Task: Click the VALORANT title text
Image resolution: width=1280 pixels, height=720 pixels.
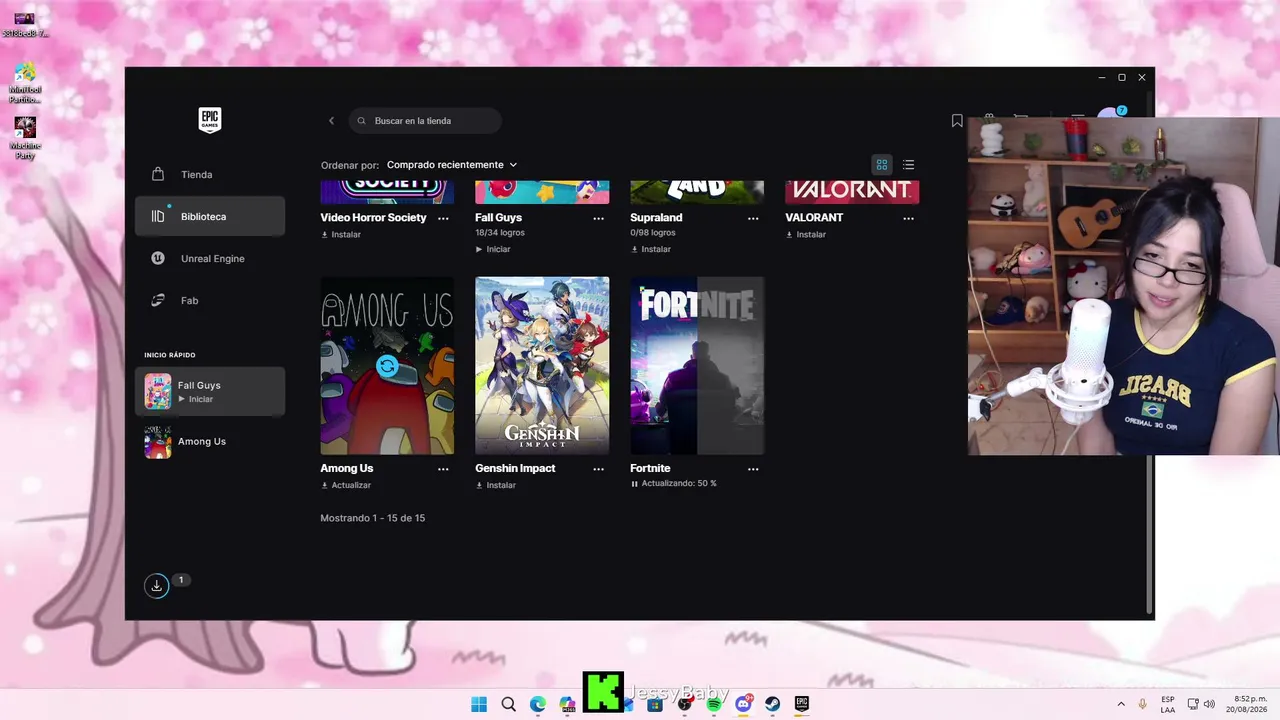Action: (x=814, y=218)
